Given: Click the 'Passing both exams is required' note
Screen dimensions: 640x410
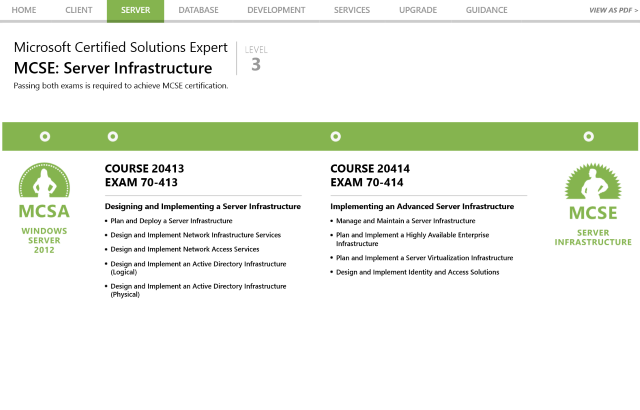Looking at the screenshot, I should tap(121, 86).
